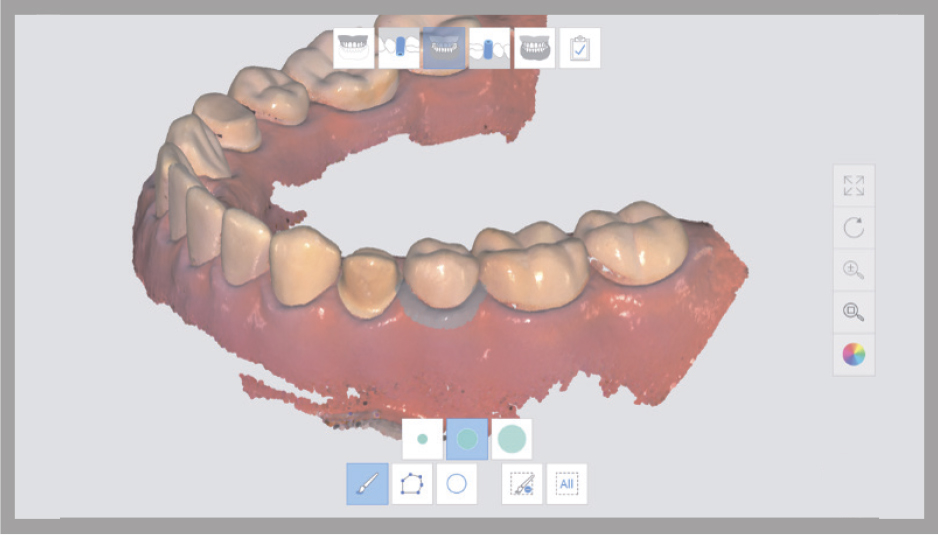938x535 pixels.
Task: Open the gray full-jaw scan stage
Action: 534,48
